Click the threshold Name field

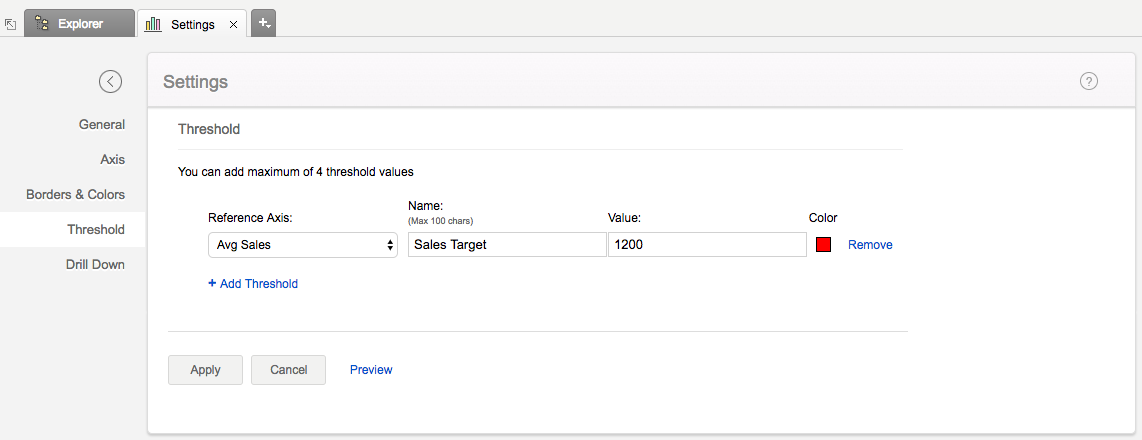coord(506,245)
